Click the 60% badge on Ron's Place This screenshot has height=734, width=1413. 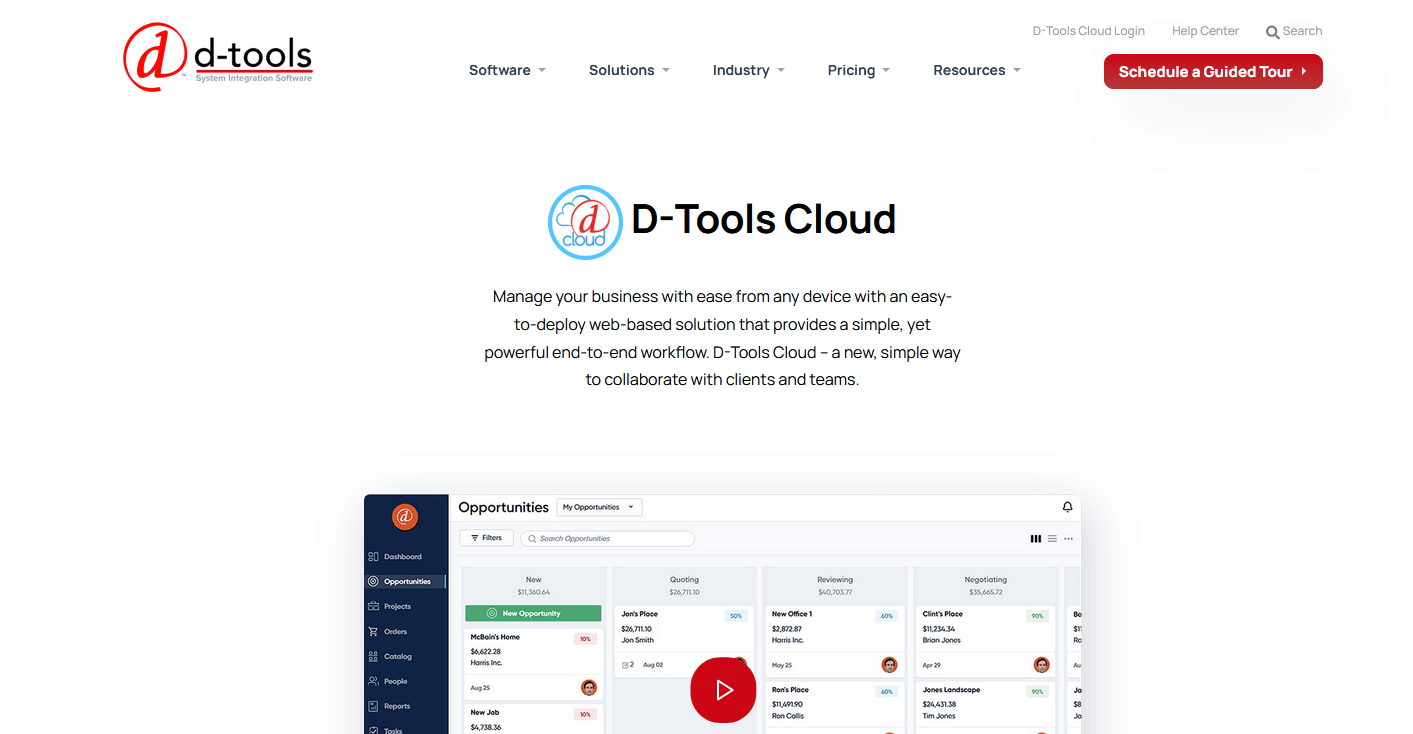886,692
